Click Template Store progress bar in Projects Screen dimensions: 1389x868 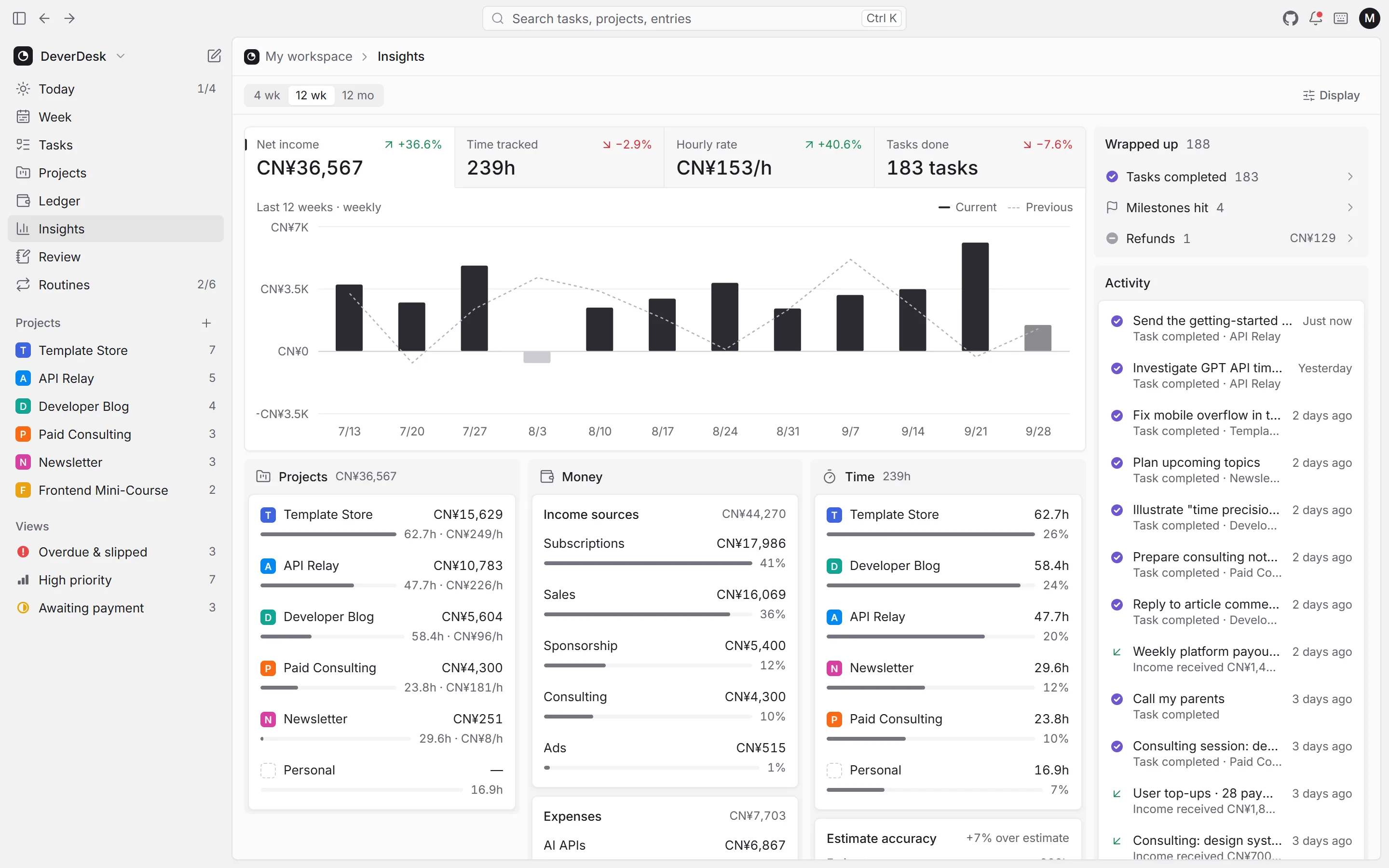(328, 534)
